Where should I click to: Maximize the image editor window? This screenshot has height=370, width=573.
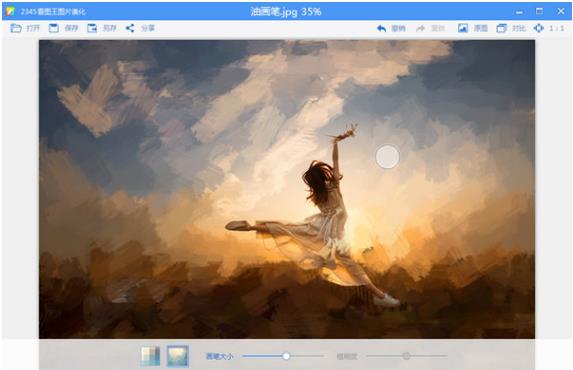pyautogui.click(x=539, y=11)
